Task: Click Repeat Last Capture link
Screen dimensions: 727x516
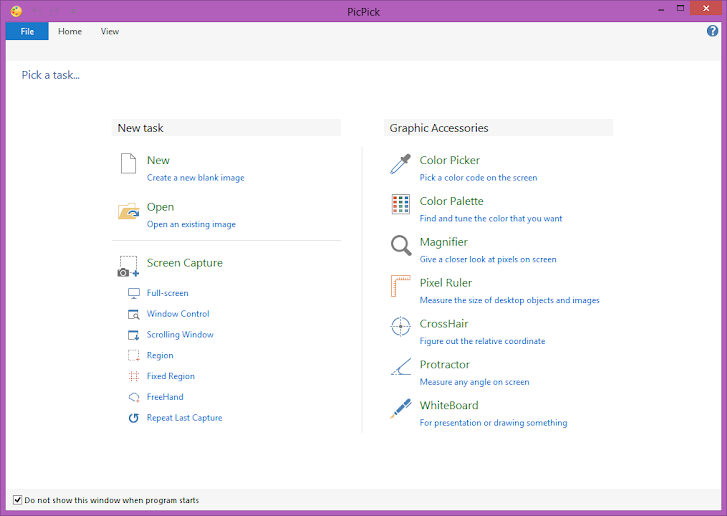Action: pyautogui.click(x=185, y=418)
